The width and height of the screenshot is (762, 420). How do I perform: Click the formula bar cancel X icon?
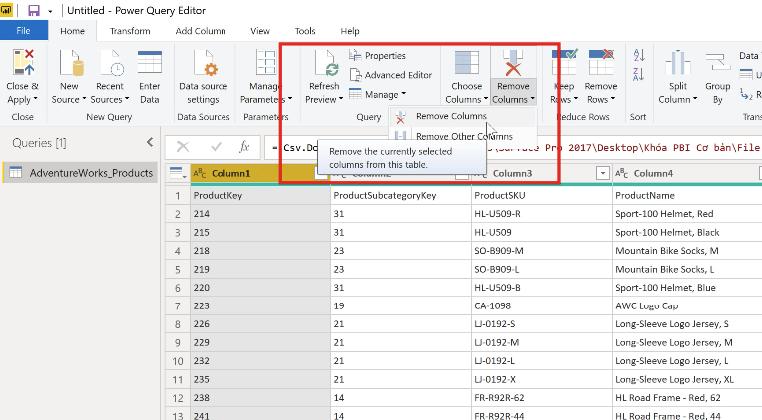pyautogui.click(x=183, y=147)
